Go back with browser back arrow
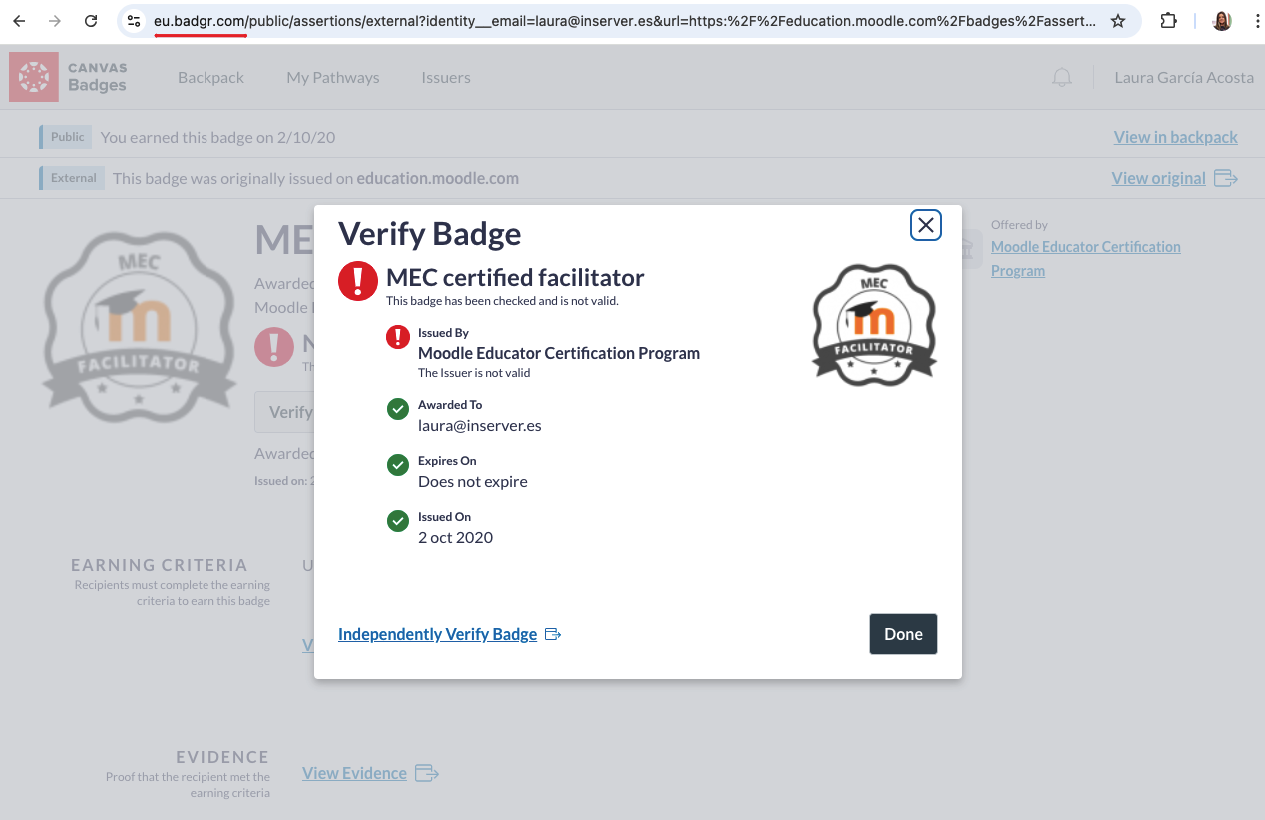 pos(19,21)
